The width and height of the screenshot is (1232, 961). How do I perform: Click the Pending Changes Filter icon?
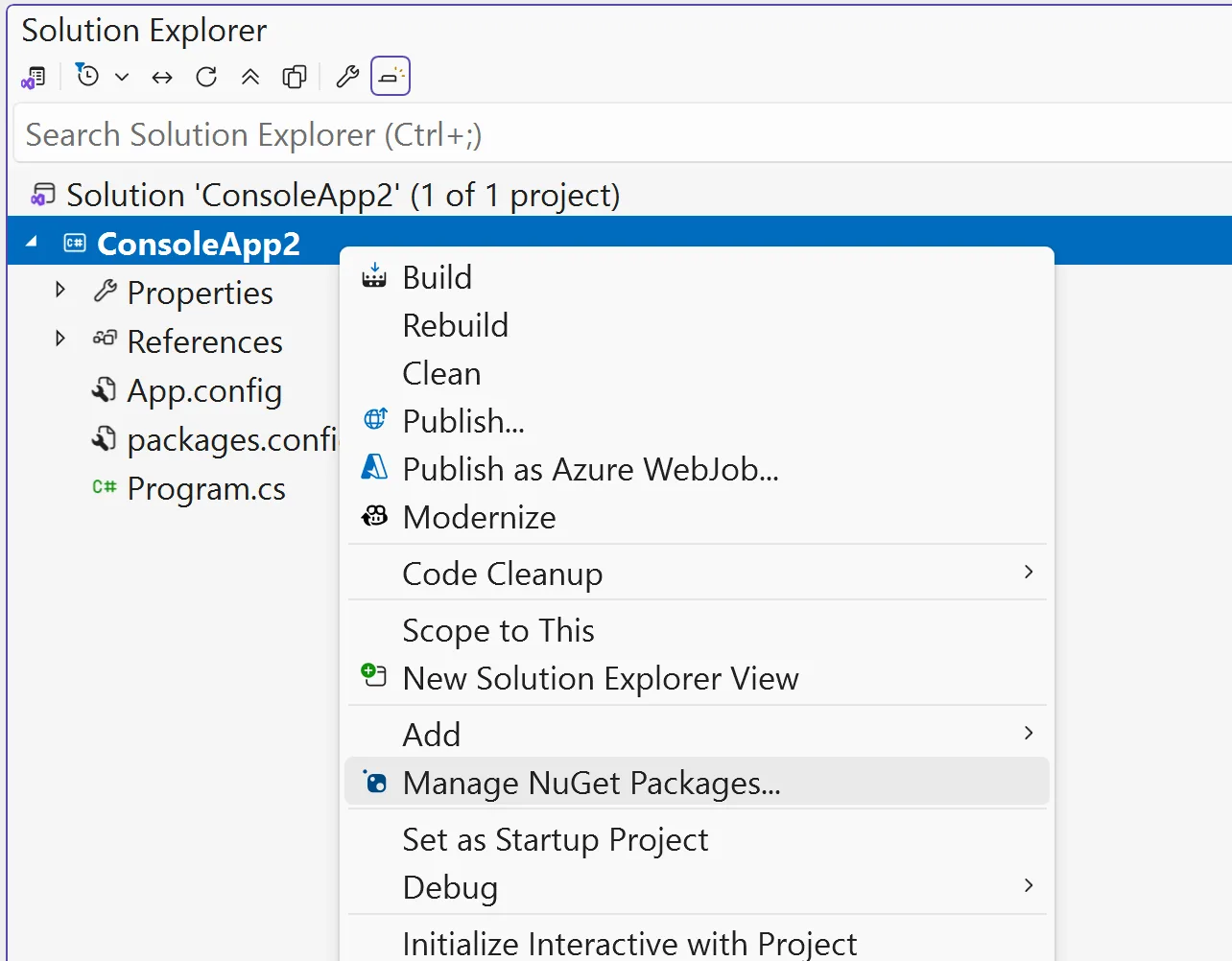click(87, 76)
